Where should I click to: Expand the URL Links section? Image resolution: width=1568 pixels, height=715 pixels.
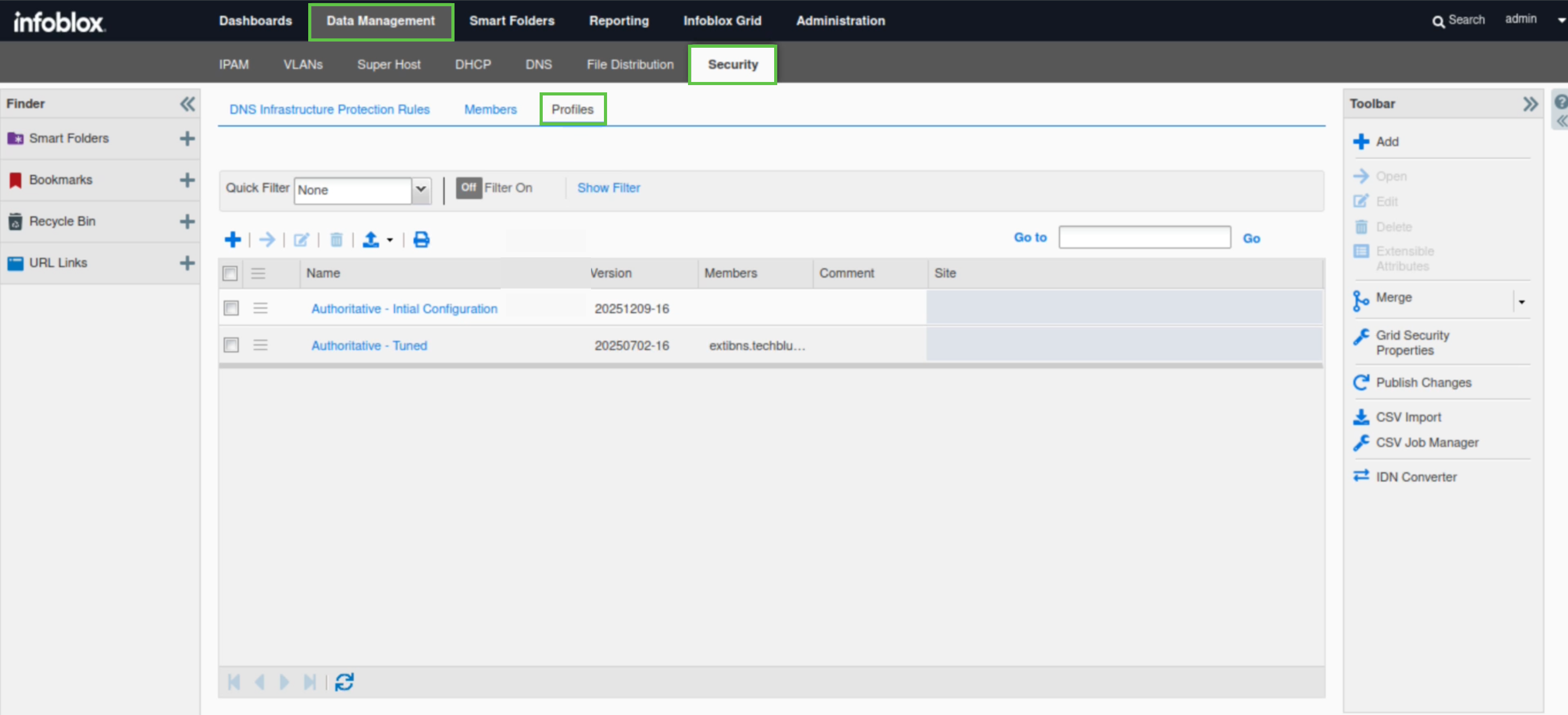(187, 263)
